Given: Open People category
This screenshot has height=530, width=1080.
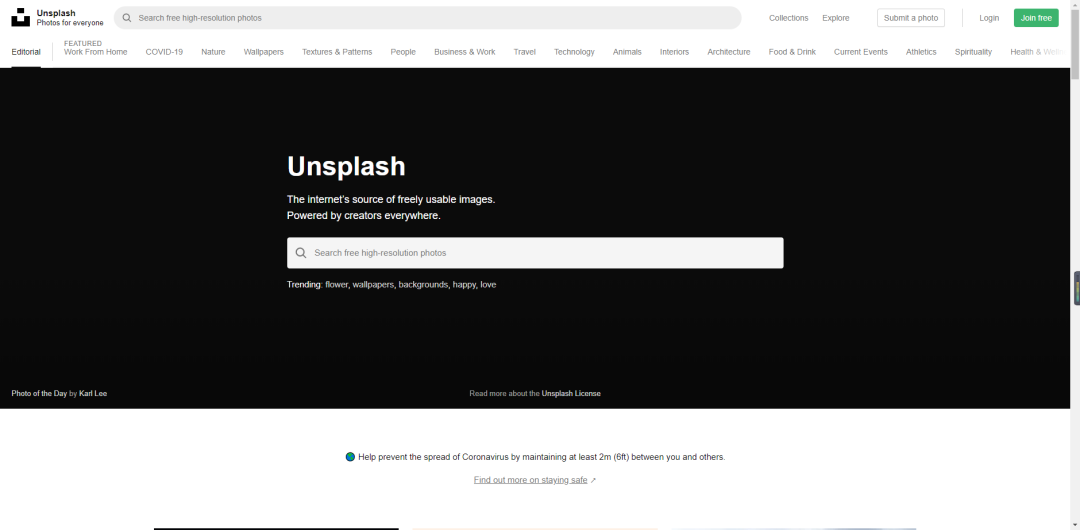Looking at the screenshot, I should tap(403, 52).
